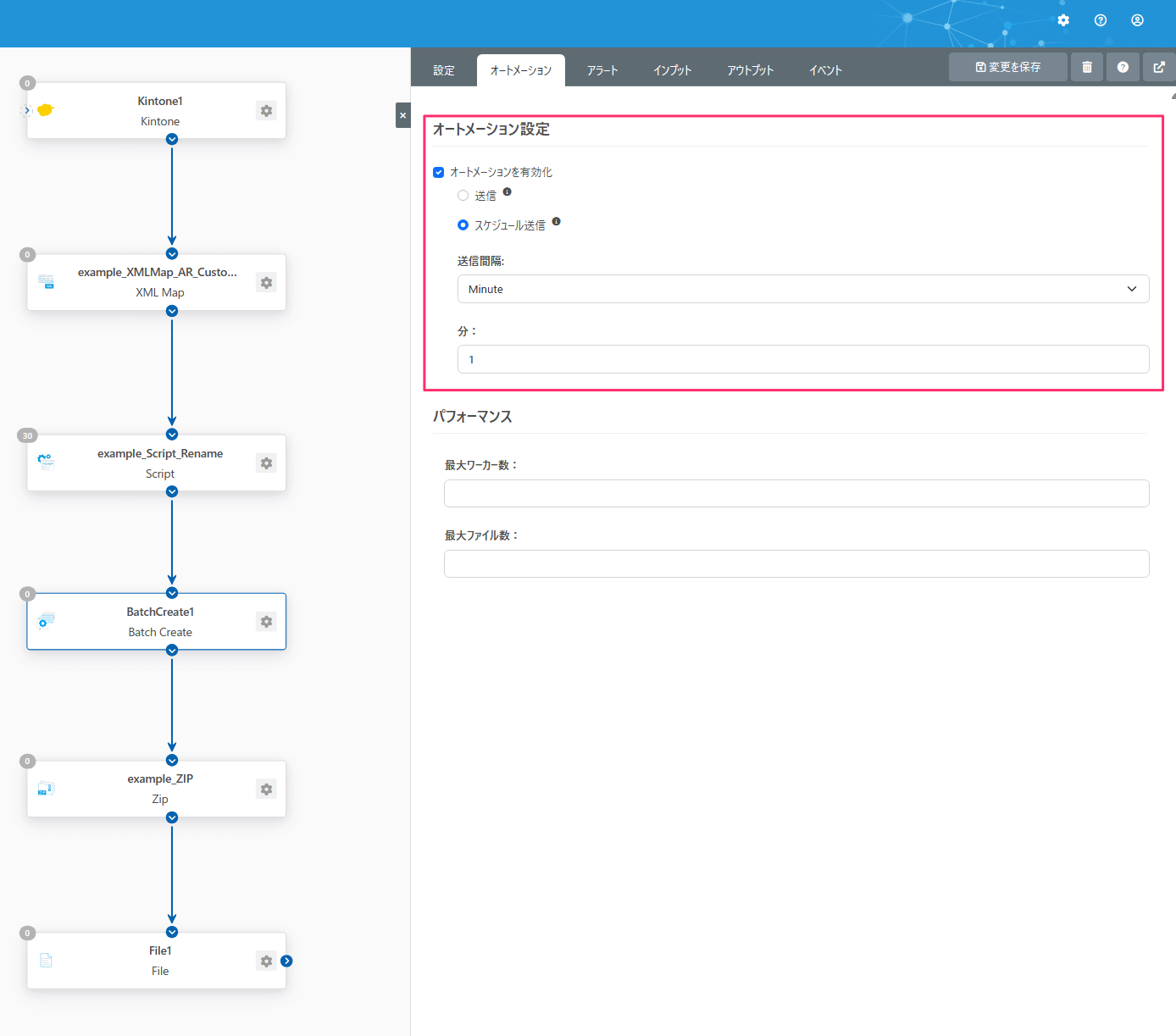This screenshot has width=1176, height=1036.
Task: Click the File1 document icon
Action: pos(46,960)
